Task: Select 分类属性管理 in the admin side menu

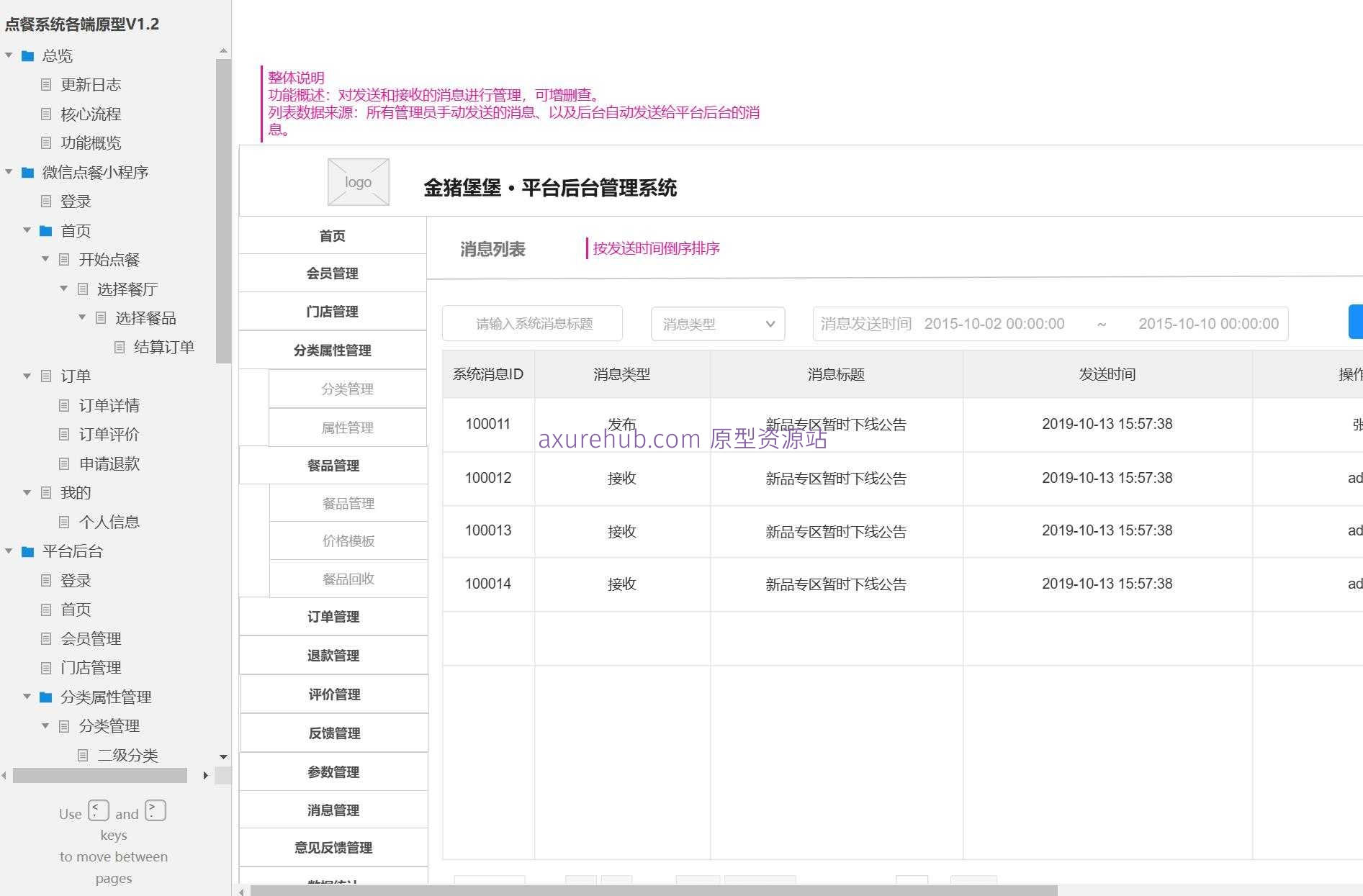Action: [x=333, y=350]
